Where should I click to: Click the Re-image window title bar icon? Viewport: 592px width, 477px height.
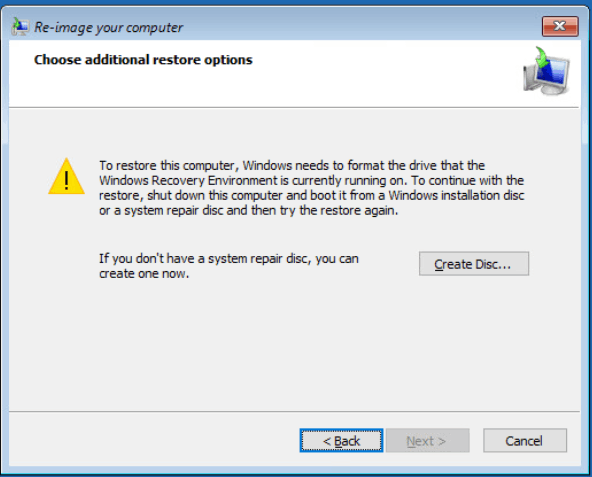click(20, 26)
